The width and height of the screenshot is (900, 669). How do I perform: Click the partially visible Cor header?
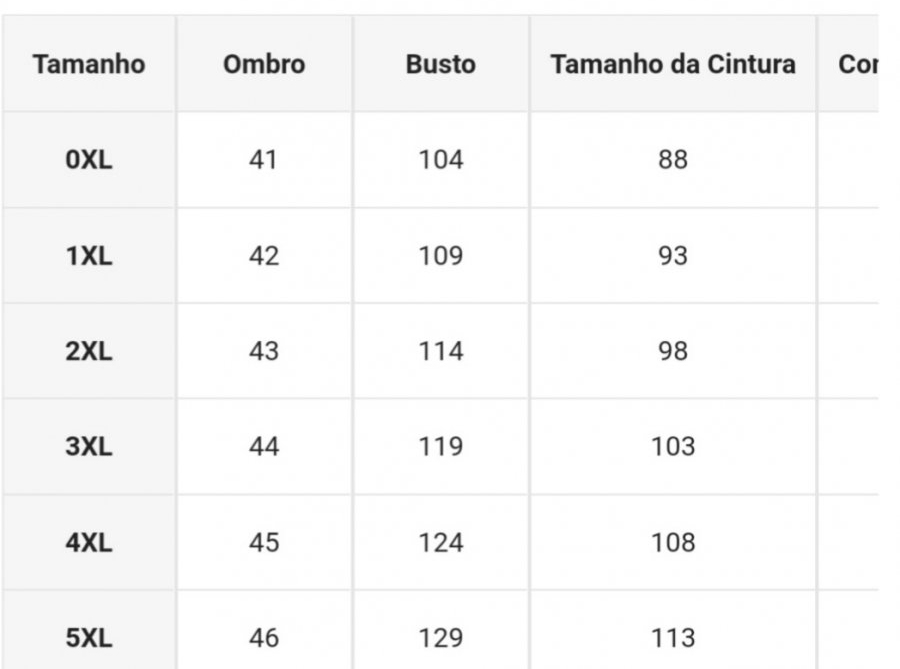(858, 64)
